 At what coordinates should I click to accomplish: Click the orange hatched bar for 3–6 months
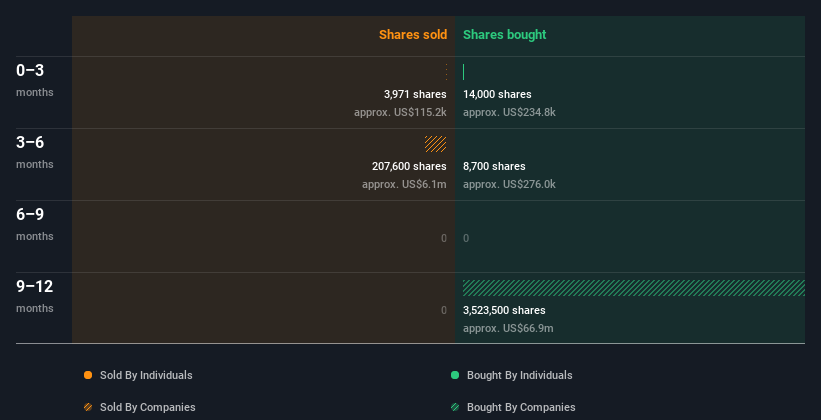click(436, 144)
